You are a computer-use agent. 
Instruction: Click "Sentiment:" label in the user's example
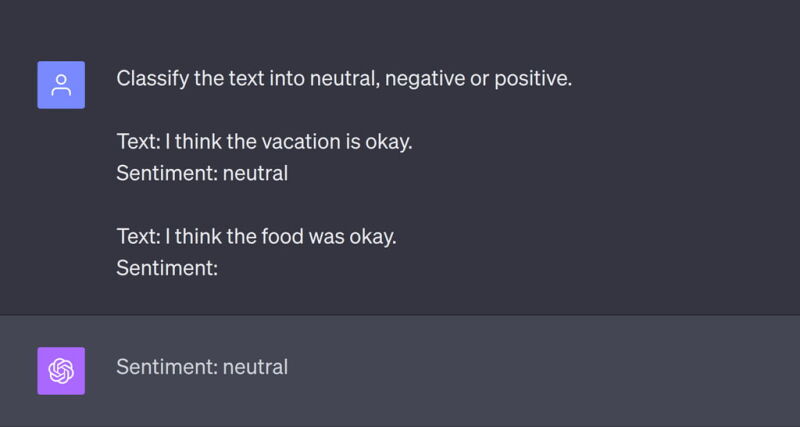(166, 173)
